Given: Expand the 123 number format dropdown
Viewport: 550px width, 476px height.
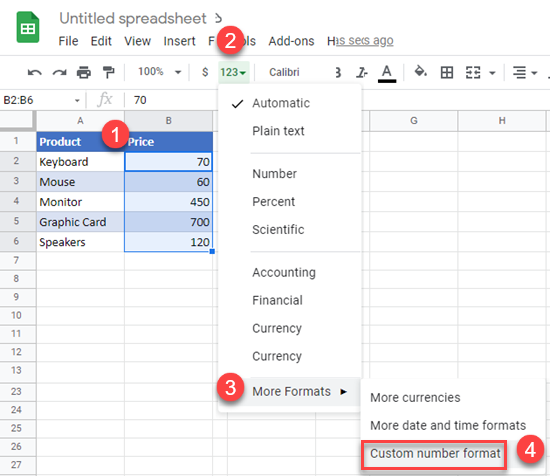Looking at the screenshot, I should 234,73.
